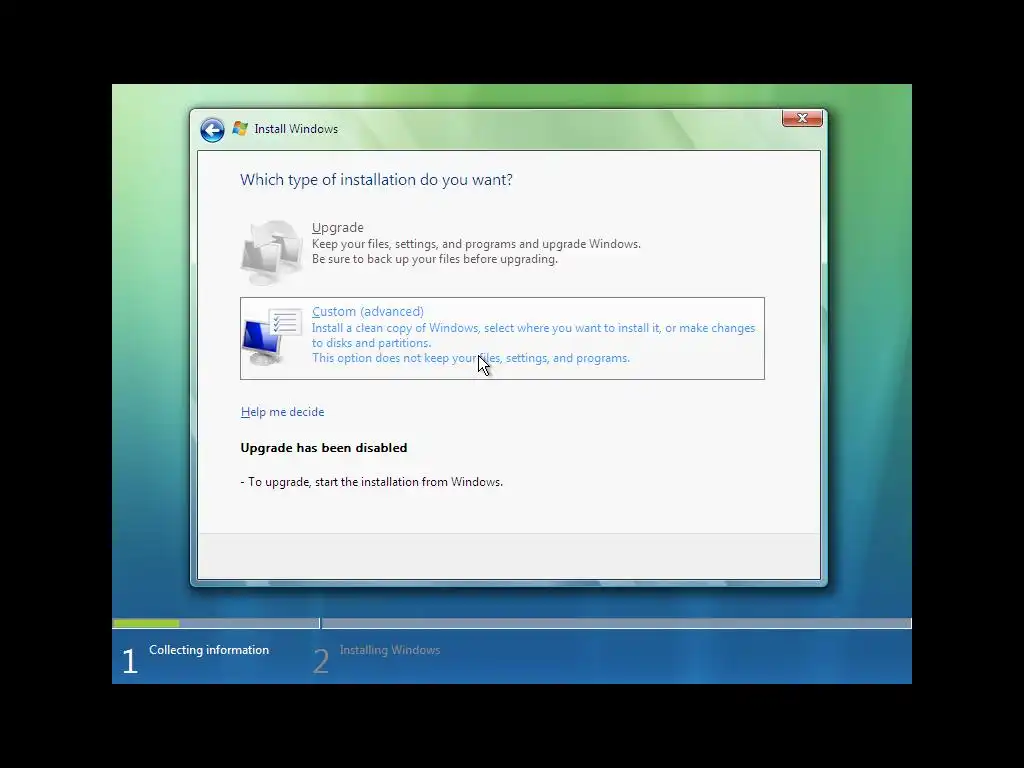Go back with the blue arrow button
The width and height of the screenshot is (1024, 768).
212,129
